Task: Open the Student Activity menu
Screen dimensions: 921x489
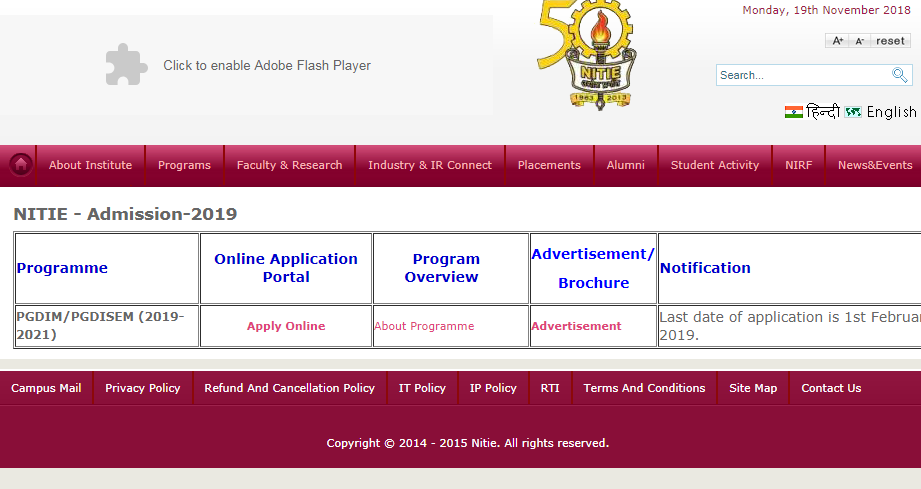Action: 715,165
